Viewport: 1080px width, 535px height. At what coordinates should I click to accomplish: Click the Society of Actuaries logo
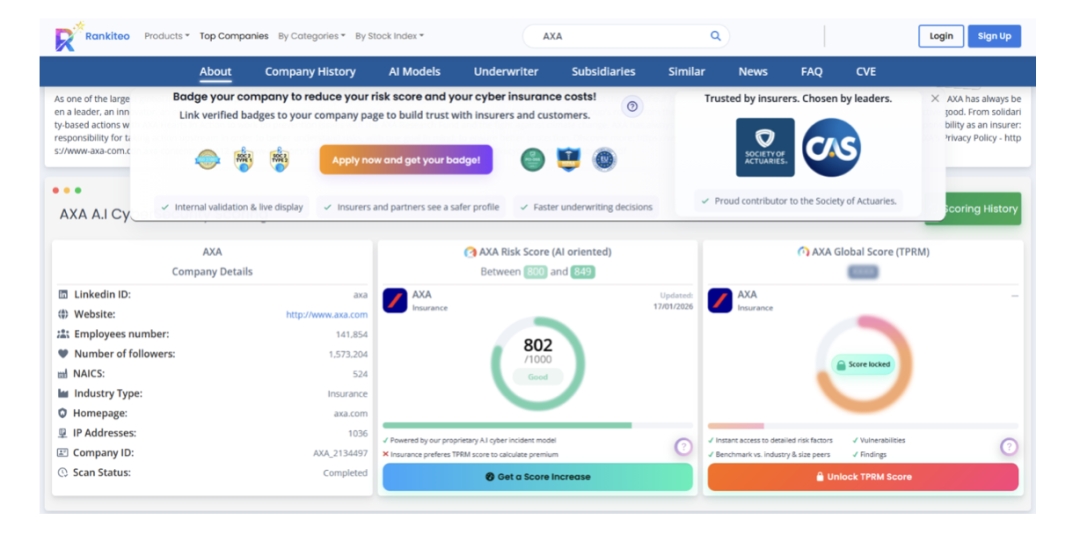pyautogui.click(x=765, y=147)
